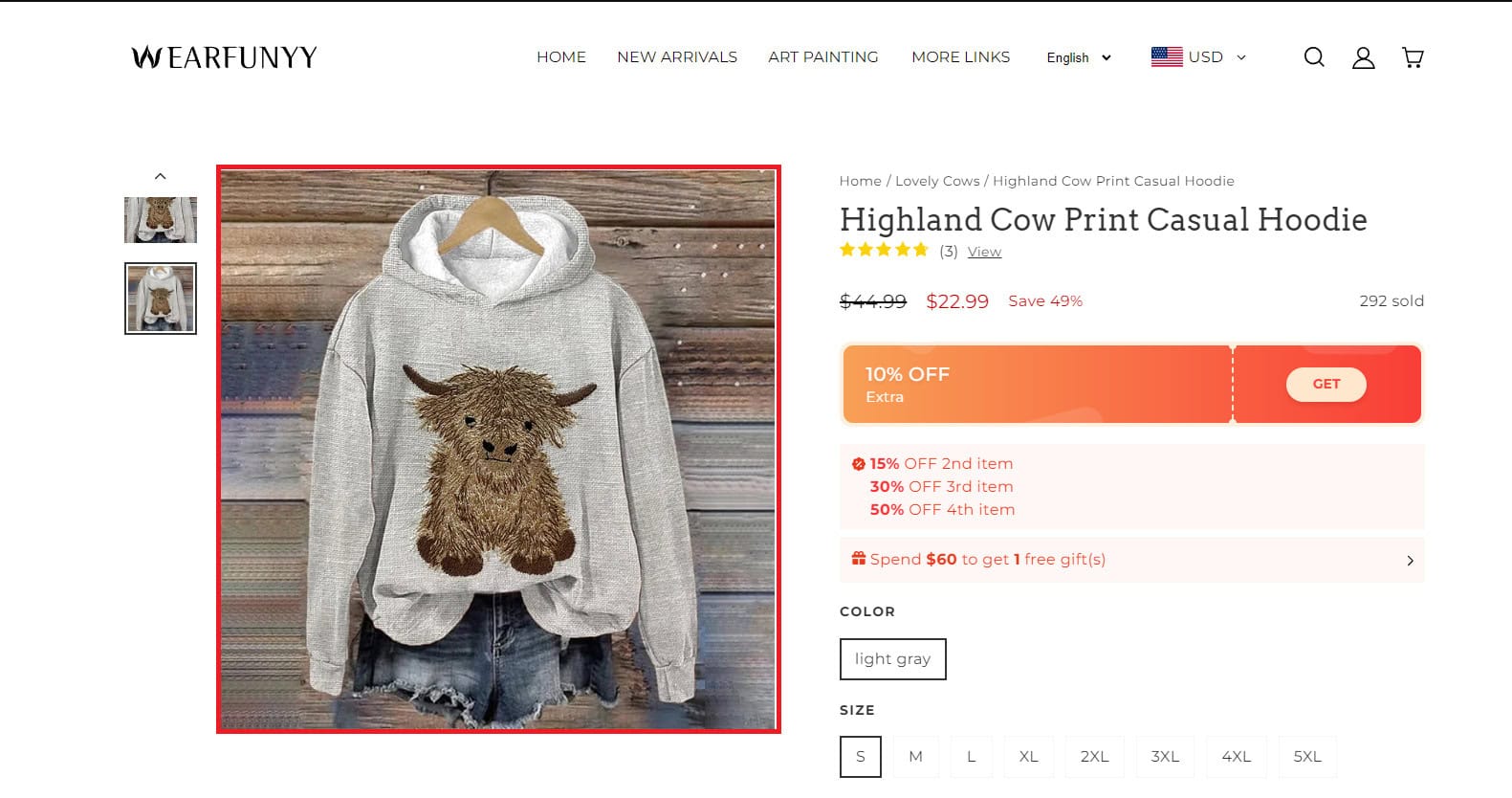
Task: View the product reviews via View link
Action: click(x=984, y=251)
